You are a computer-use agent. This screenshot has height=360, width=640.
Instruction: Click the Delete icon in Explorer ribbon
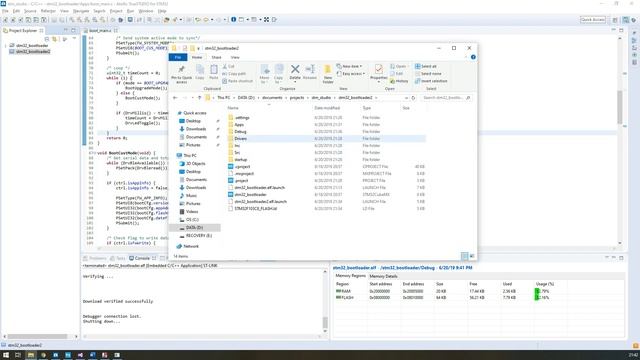tap(295, 69)
